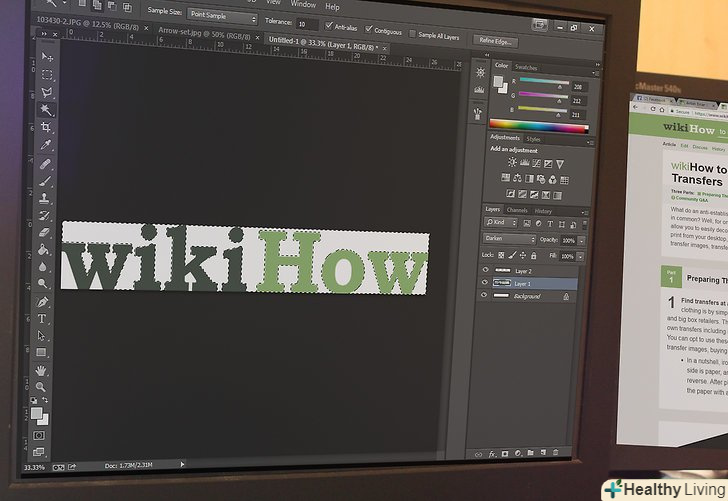Open Kind layer filter dropdown
The width and height of the screenshot is (728, 501).
[501, 222]
